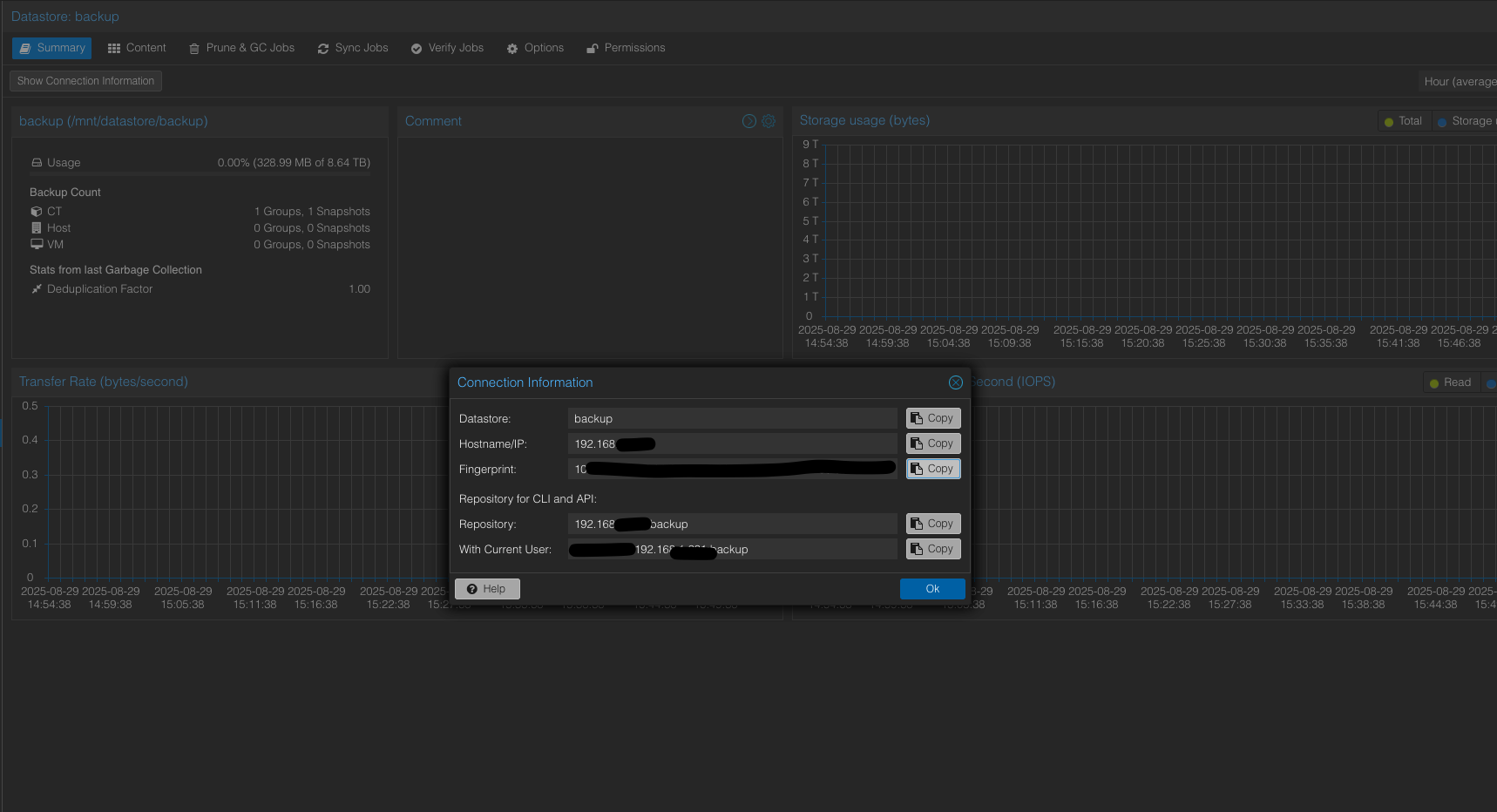Switch to the Summary tab
This screenshot has height=812, width=1497.
[x=51, y=48]
